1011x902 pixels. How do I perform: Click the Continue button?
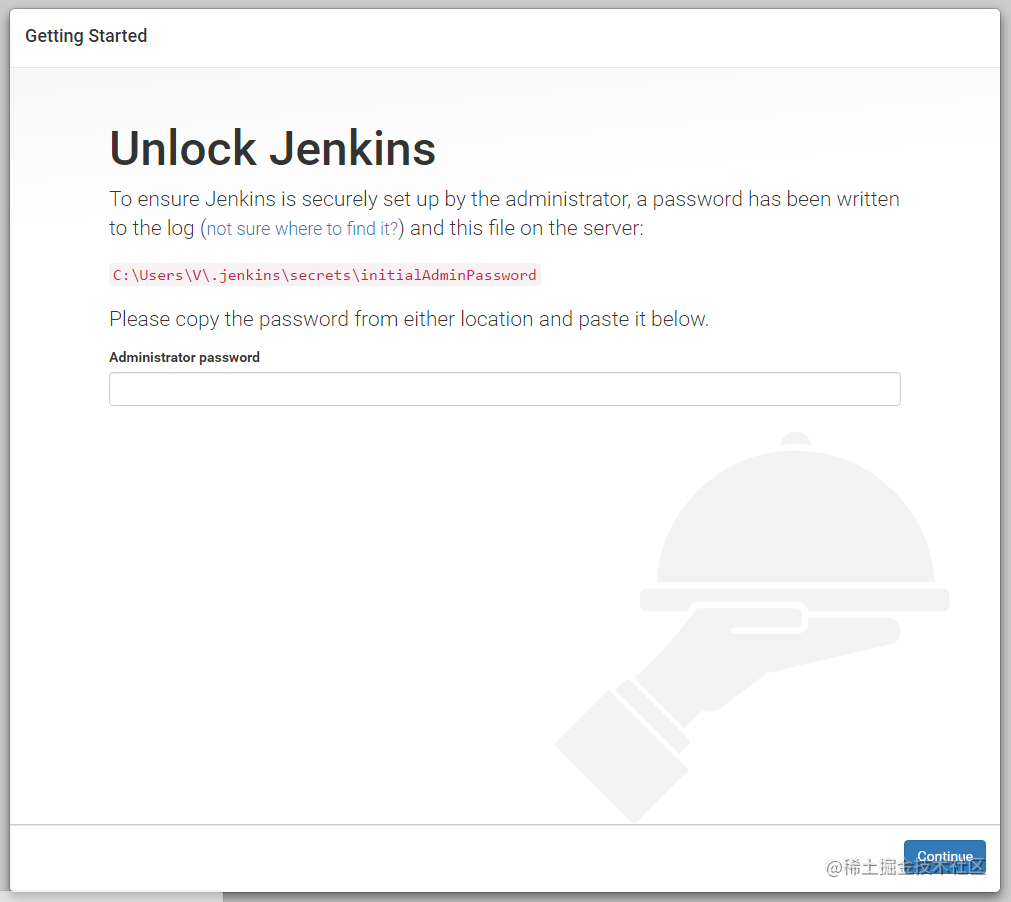click(x=944, y=856)
